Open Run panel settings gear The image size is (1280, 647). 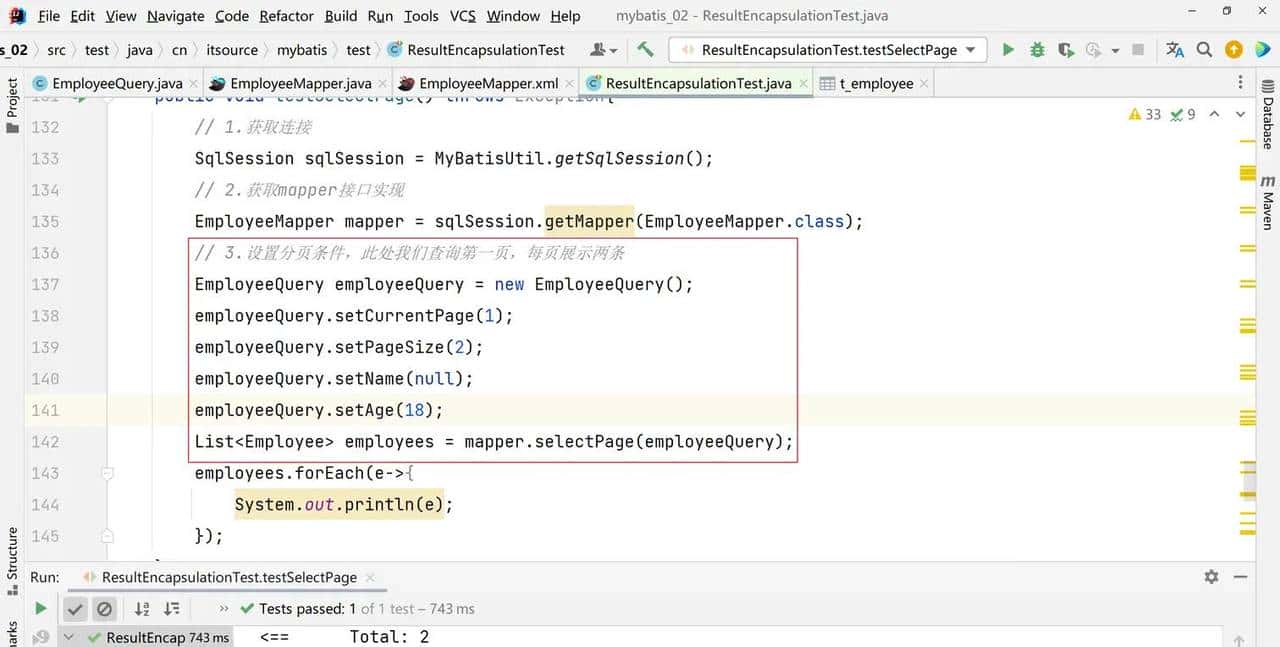(1211, 577)
